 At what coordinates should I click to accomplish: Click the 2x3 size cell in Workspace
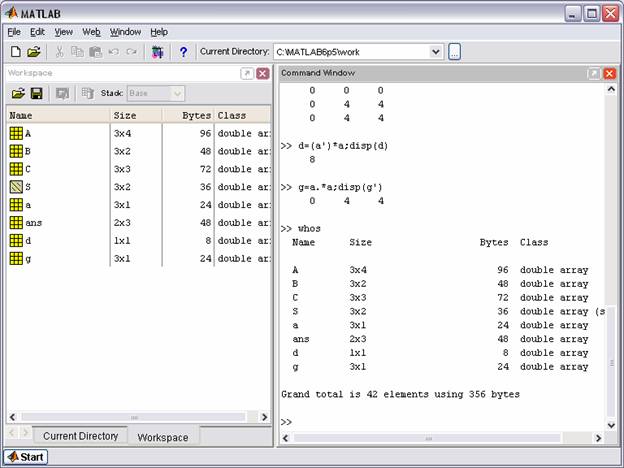[x=122, y=223]
